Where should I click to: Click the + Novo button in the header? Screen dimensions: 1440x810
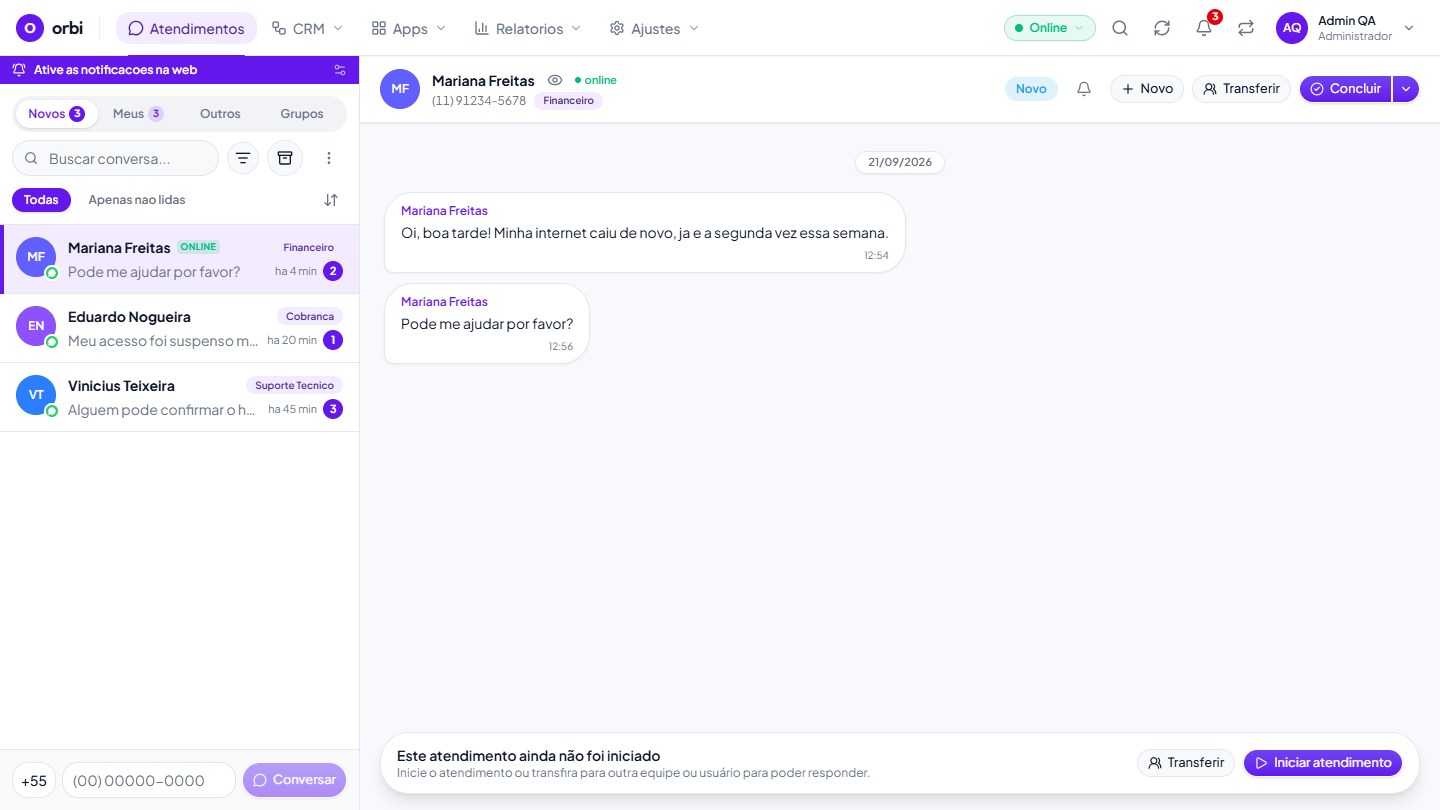1147,89
